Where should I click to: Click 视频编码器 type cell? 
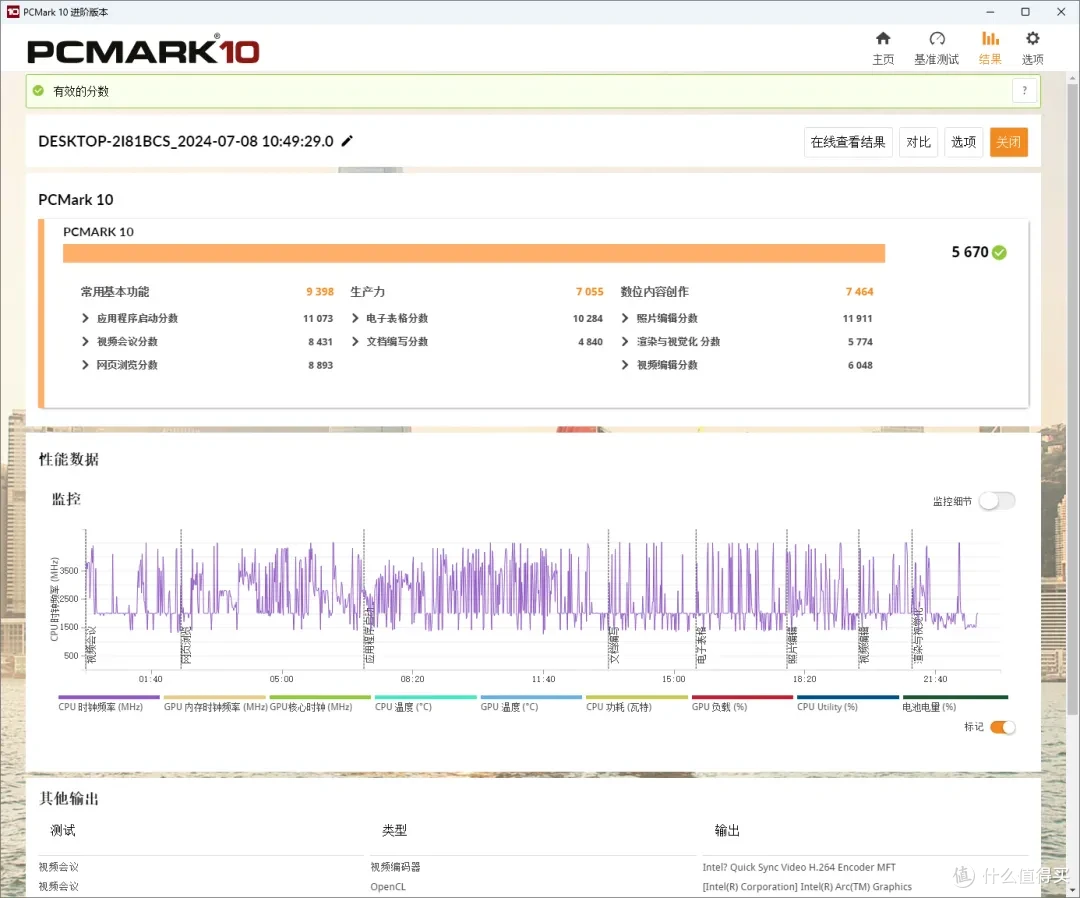(x=395, y=867)
